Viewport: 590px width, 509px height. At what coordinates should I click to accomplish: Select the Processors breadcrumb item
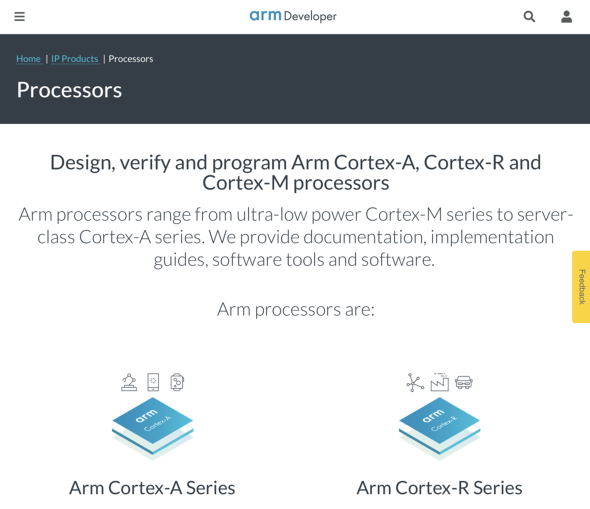[x=131, y=59]
